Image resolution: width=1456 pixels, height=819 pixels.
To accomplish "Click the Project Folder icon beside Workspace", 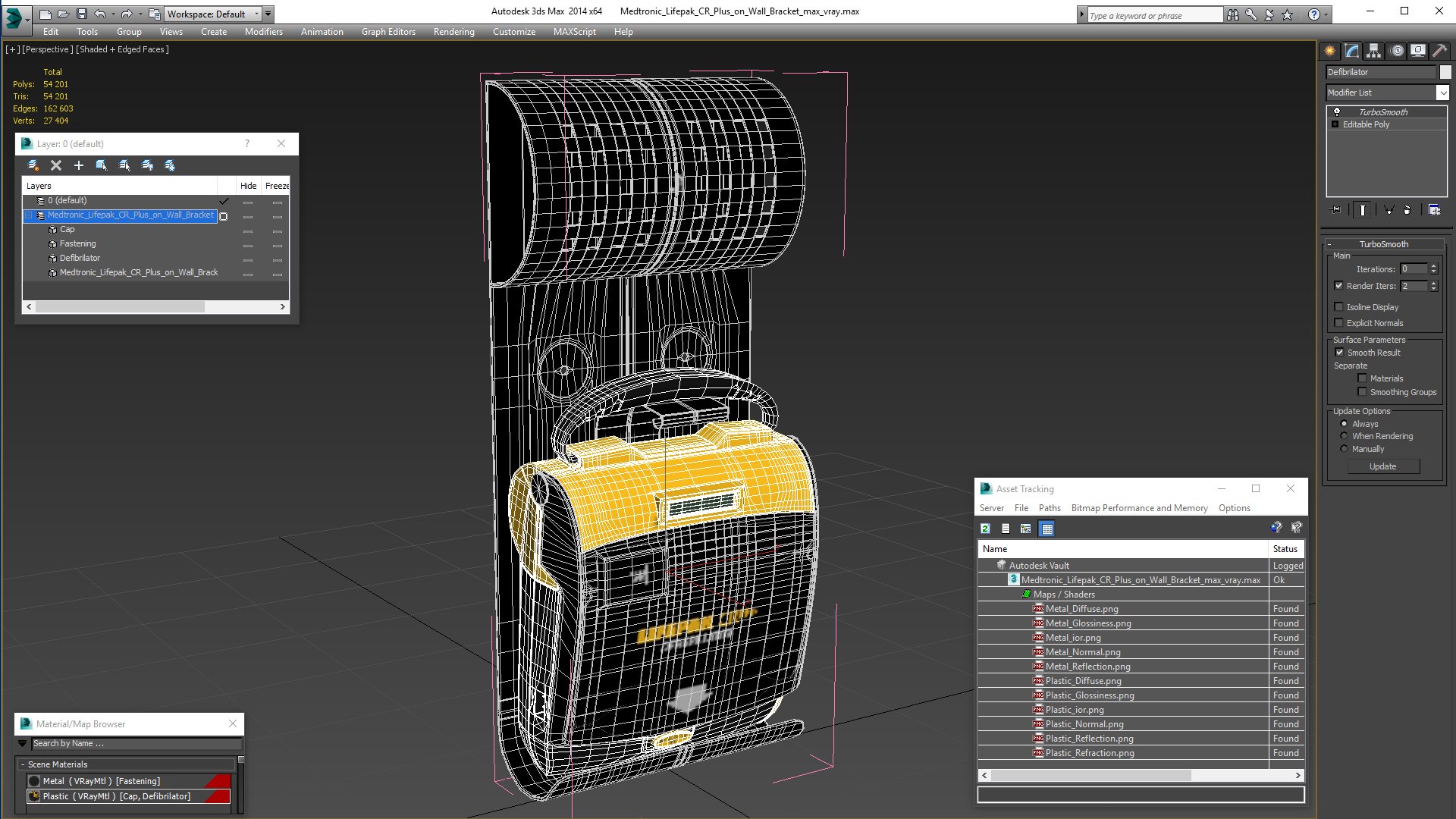I will click(x=154, y=14).
